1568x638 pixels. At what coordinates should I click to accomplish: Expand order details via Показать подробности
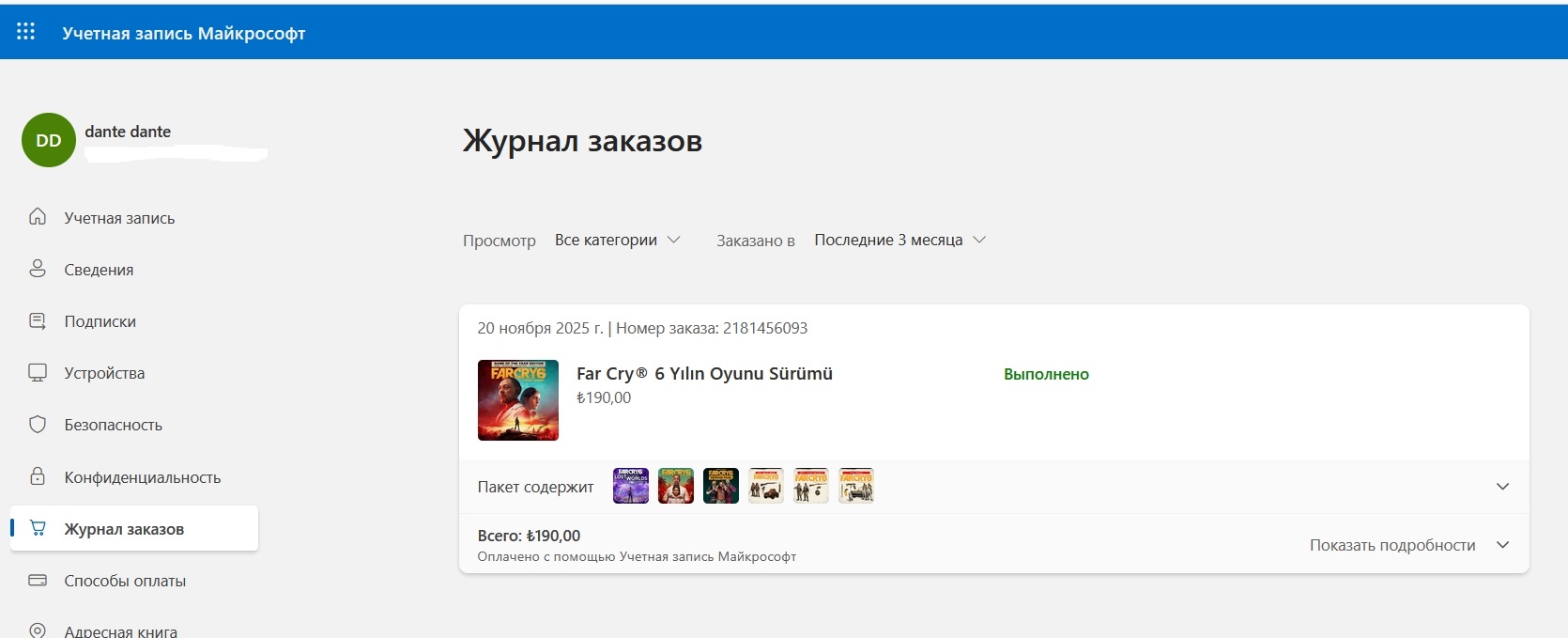(1409, 545)
